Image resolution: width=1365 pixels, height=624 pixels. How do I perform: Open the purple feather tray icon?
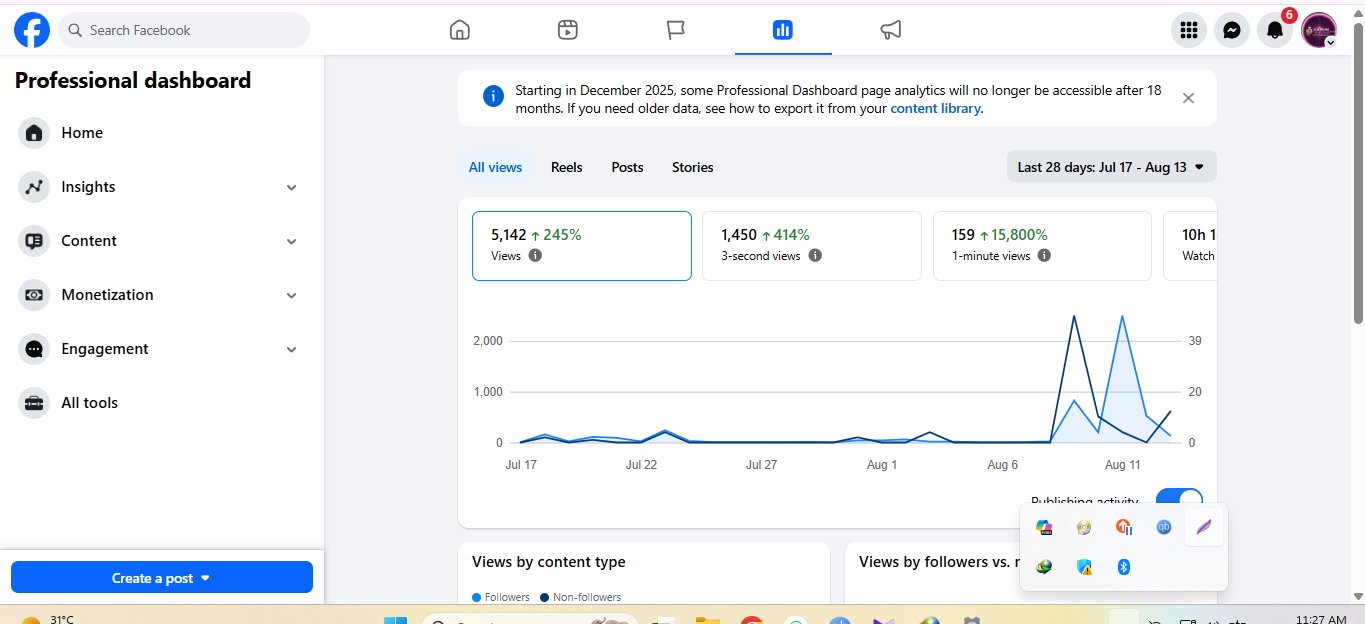pyautogui.click(x=1204, y=527)
